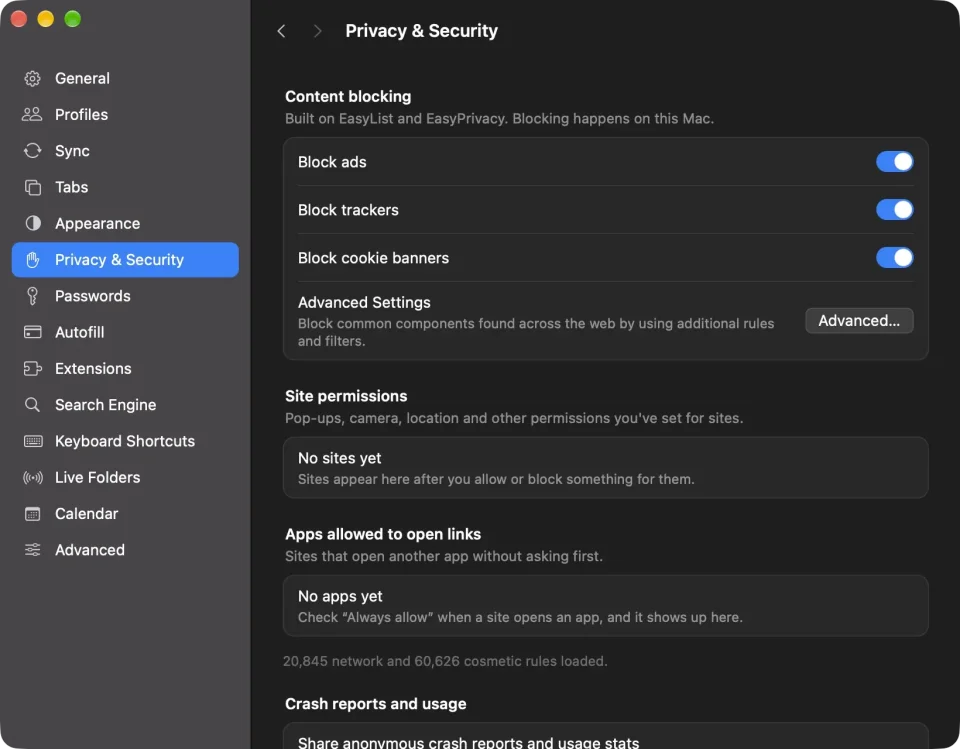The height and width of the screenshot is (749, 960).
Task: Click the "Block ads" label text
Action: [332, 162]
